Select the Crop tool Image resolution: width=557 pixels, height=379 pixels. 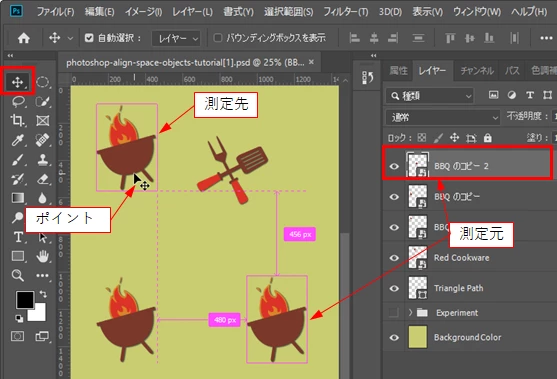point(17,121)
